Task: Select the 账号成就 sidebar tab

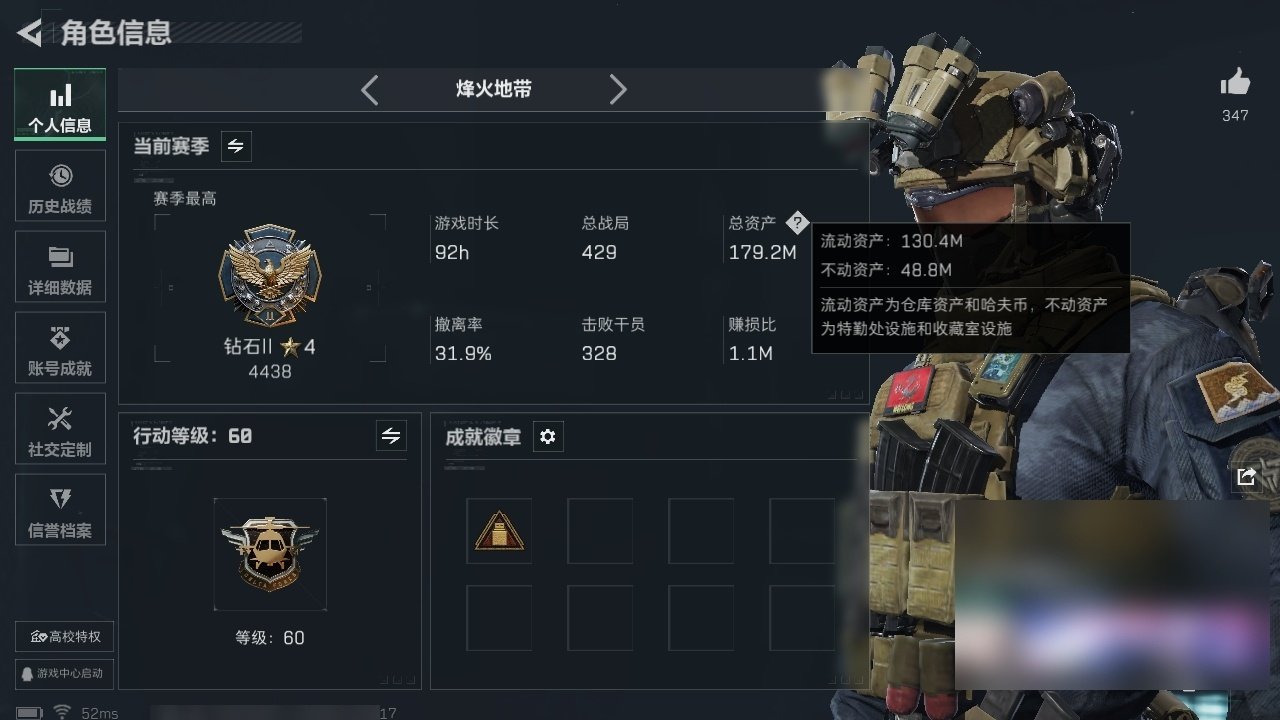Action: 60,348
